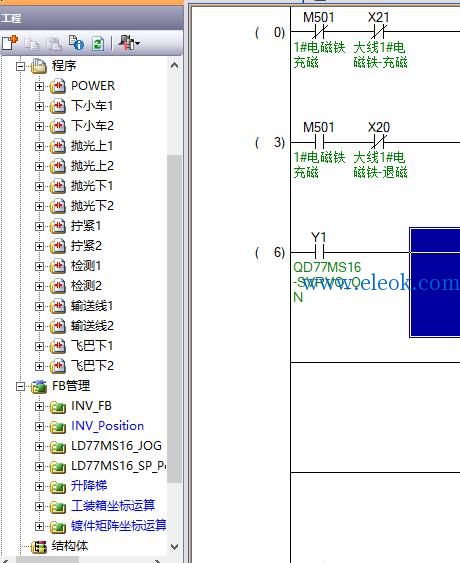The height and width of the screenshot is (563, 460).
Task: Click the 输送线1 program icon
Action: coord(57,306)
